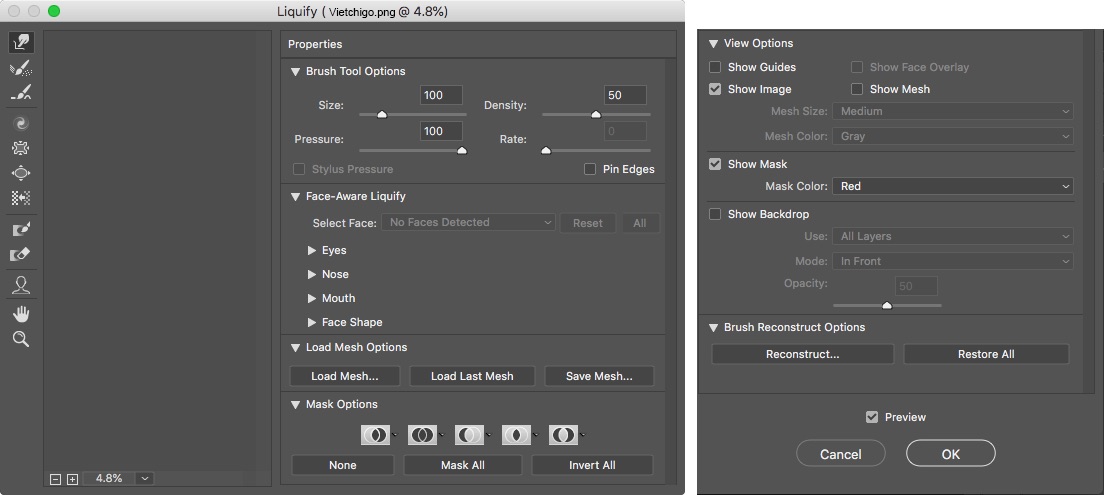Image resolution: width=1104 pixels, height=495 pixels.
Task: Select the Zoom tool
Action: pyautogui.click(x=21, y=339)
